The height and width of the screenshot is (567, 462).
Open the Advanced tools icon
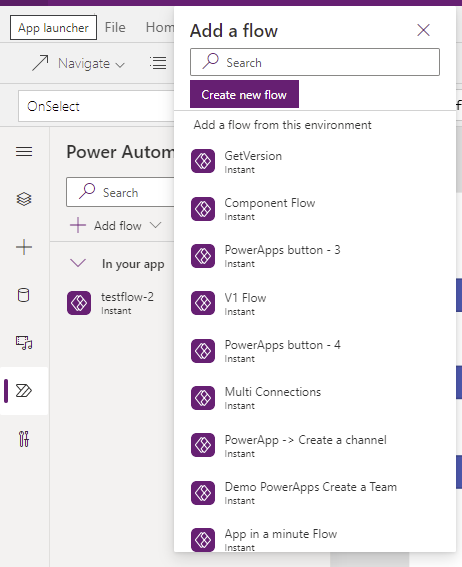[24, 439]
